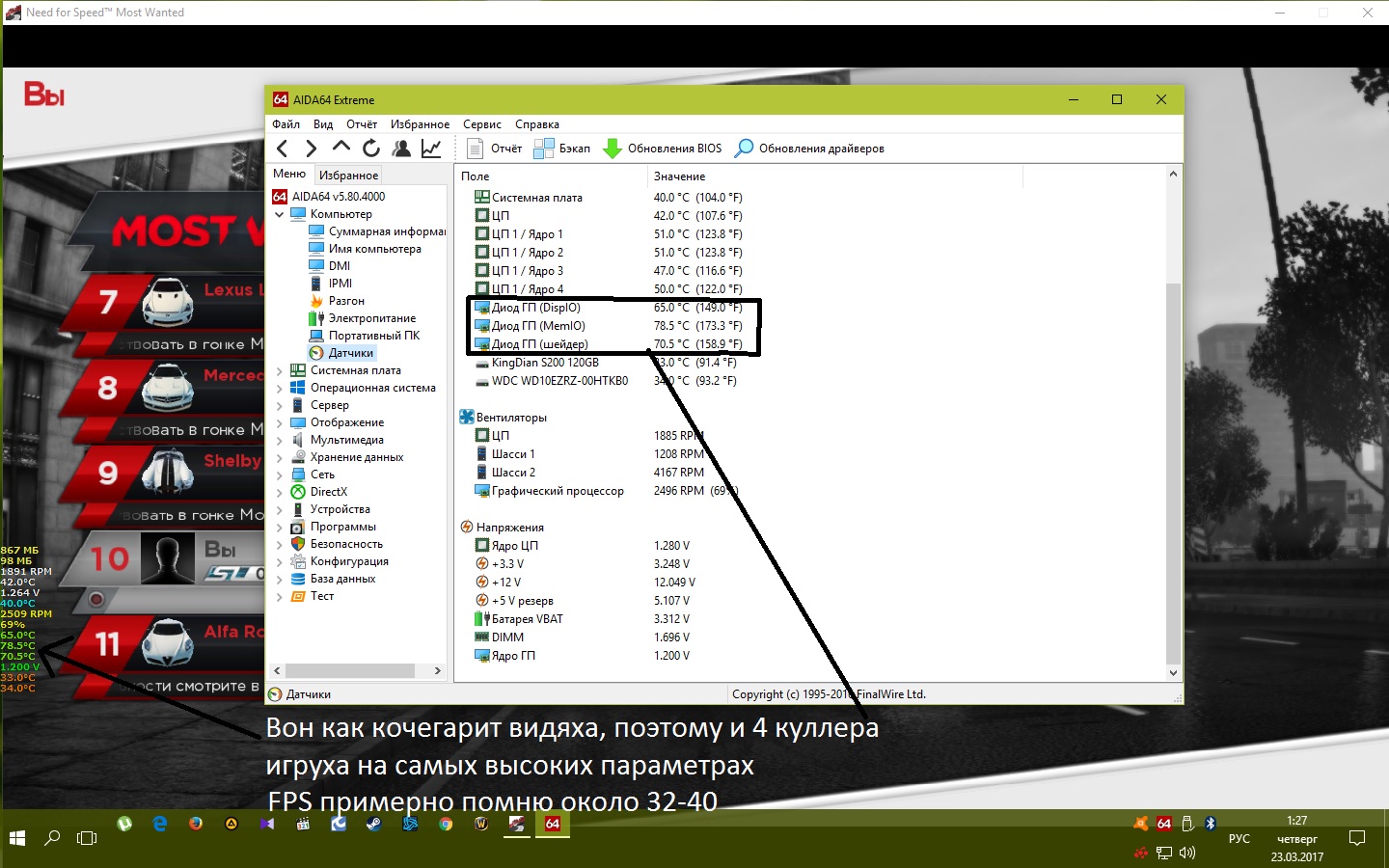Open the Справка menu

537,124
